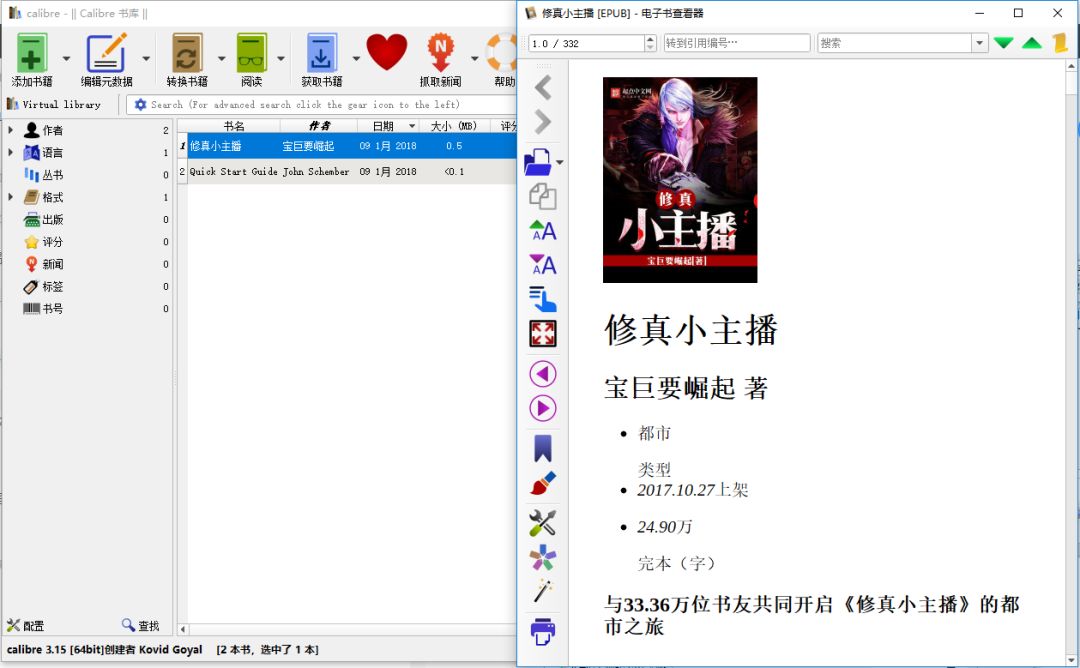
Task: Expand Add books dropdown arrow
Action: click(66, 59)
